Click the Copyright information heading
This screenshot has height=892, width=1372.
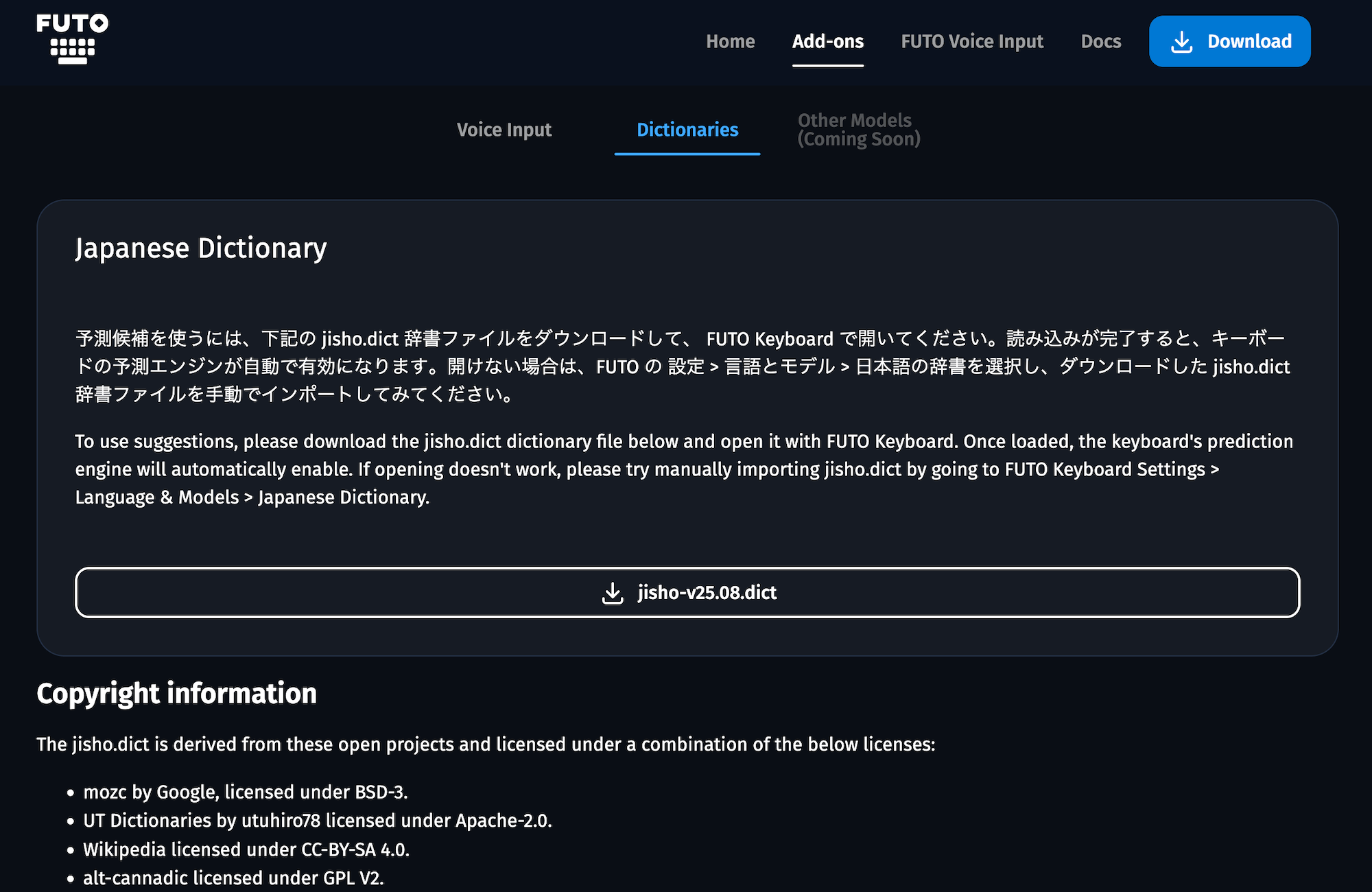click(x=177, y=693)
